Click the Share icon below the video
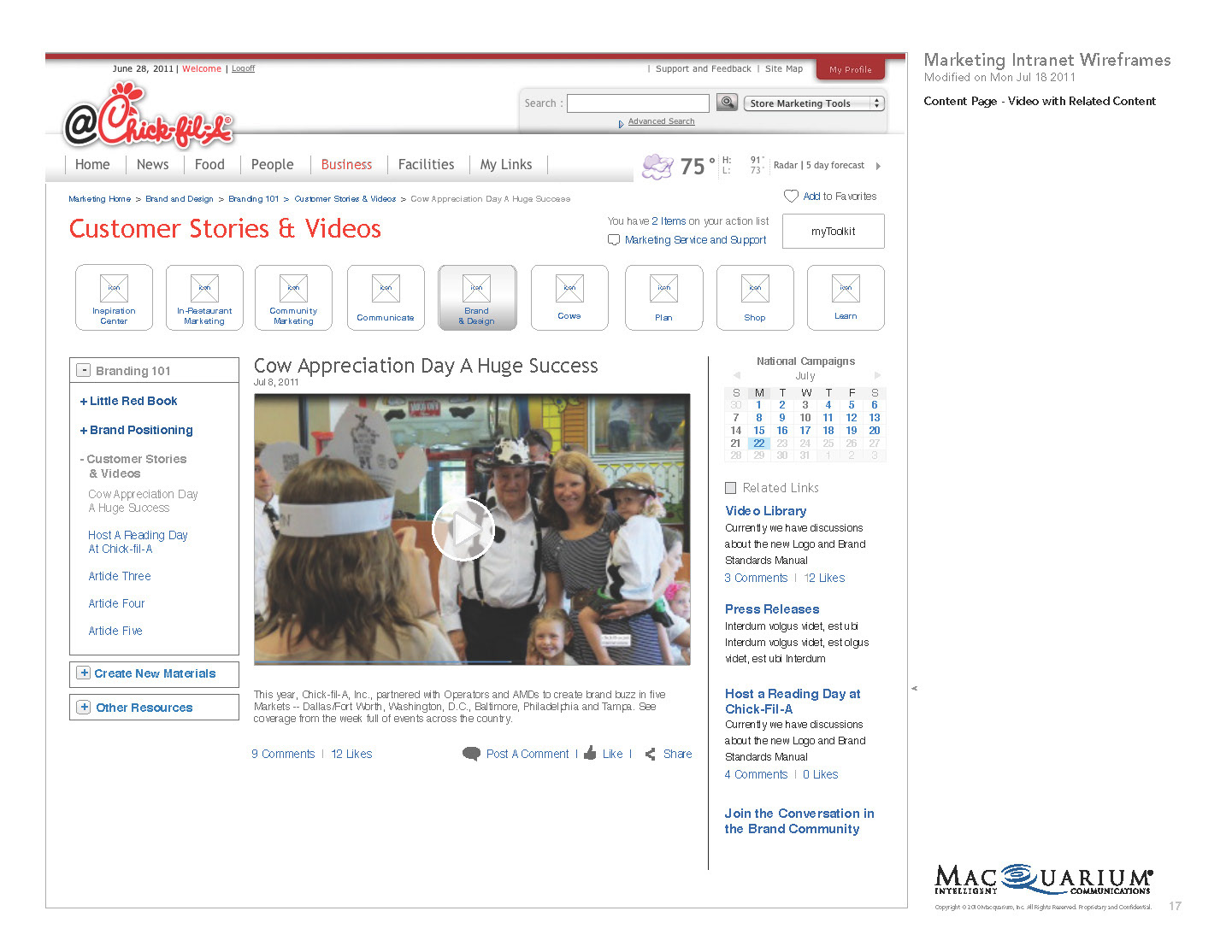 [651, 754]
